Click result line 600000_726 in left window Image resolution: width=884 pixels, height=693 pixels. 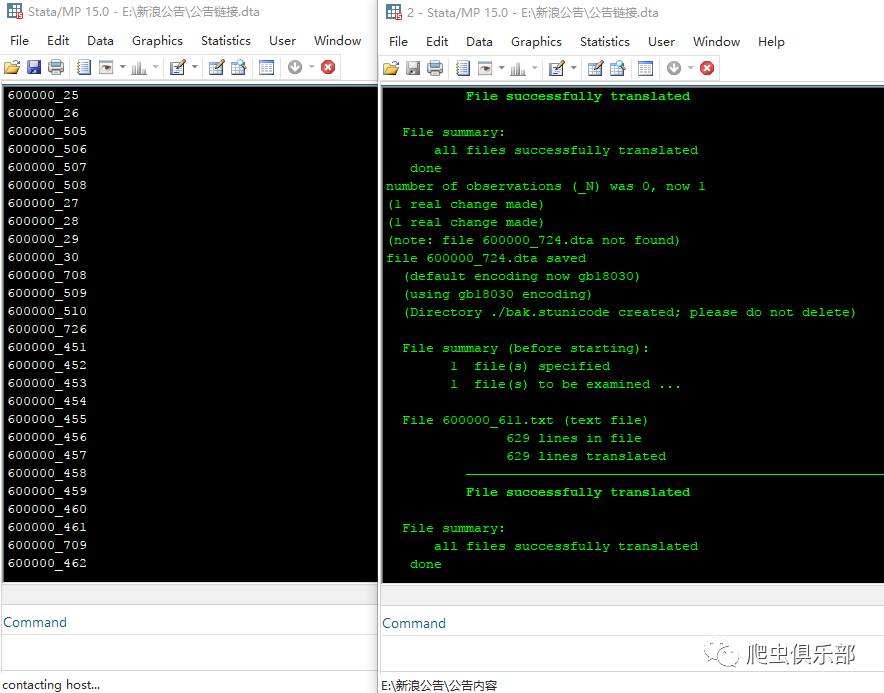coord(47,329)
